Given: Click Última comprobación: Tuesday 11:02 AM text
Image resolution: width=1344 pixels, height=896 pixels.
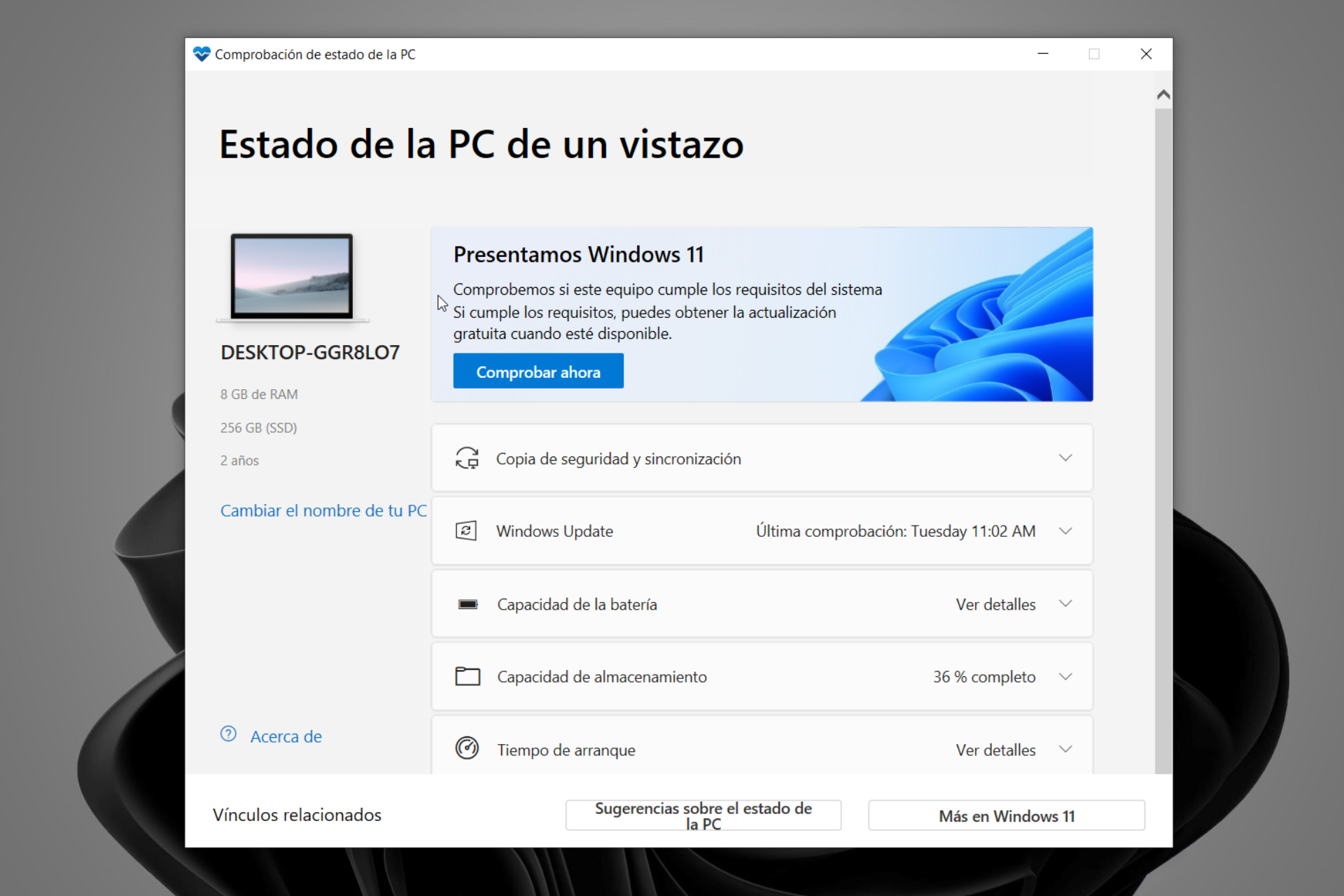Looking at the screenshot, I should (x=895, y=531).
